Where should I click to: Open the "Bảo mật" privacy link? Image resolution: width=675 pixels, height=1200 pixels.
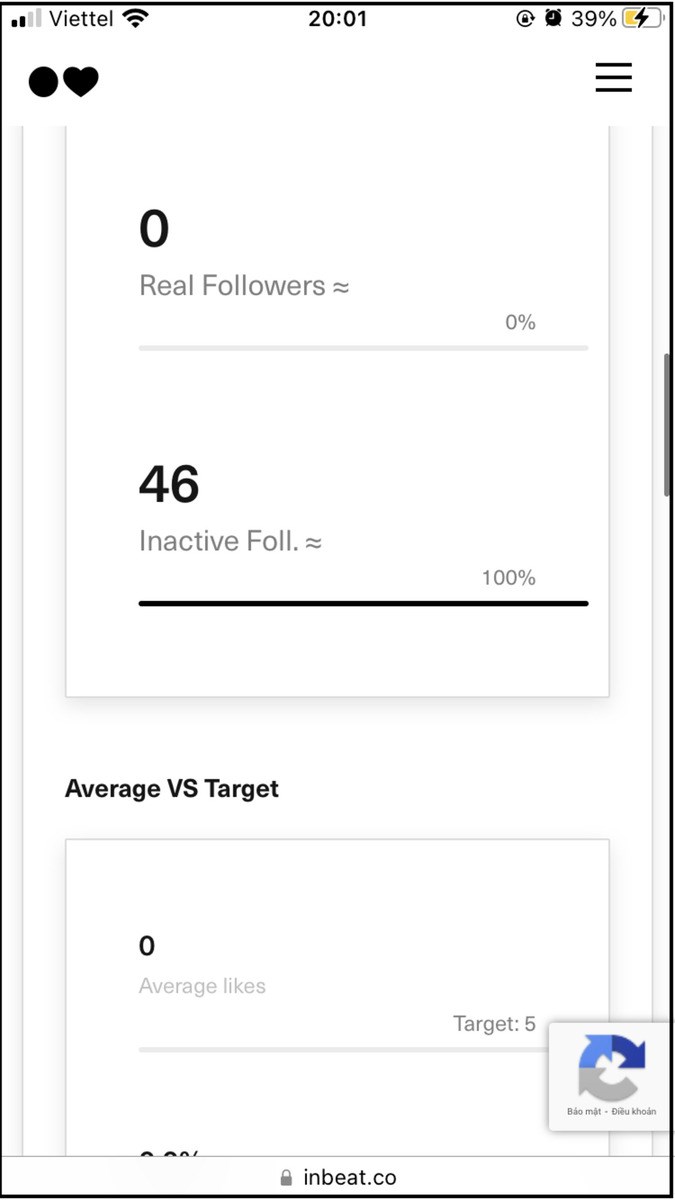582,1112
